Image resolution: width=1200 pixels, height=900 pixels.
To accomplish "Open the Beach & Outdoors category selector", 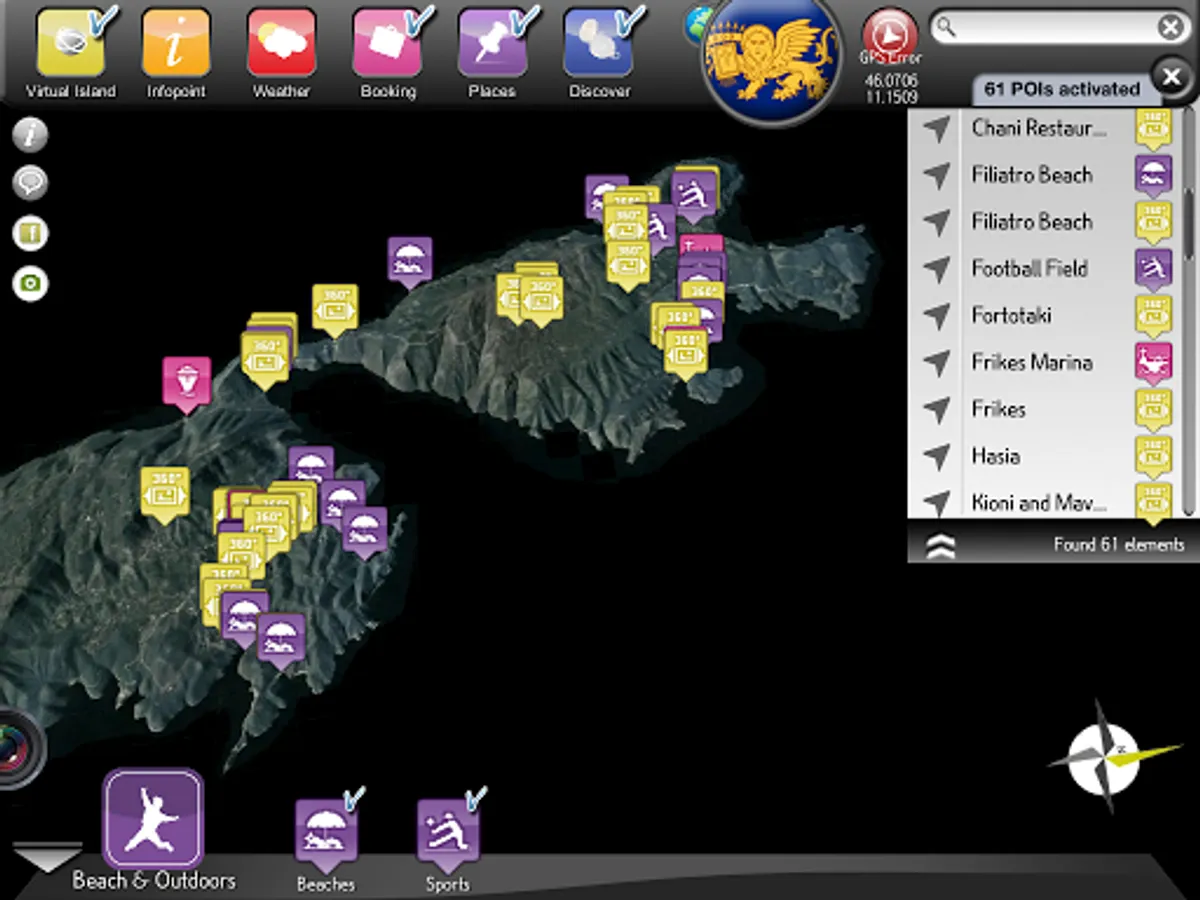I will click(153, 819).
